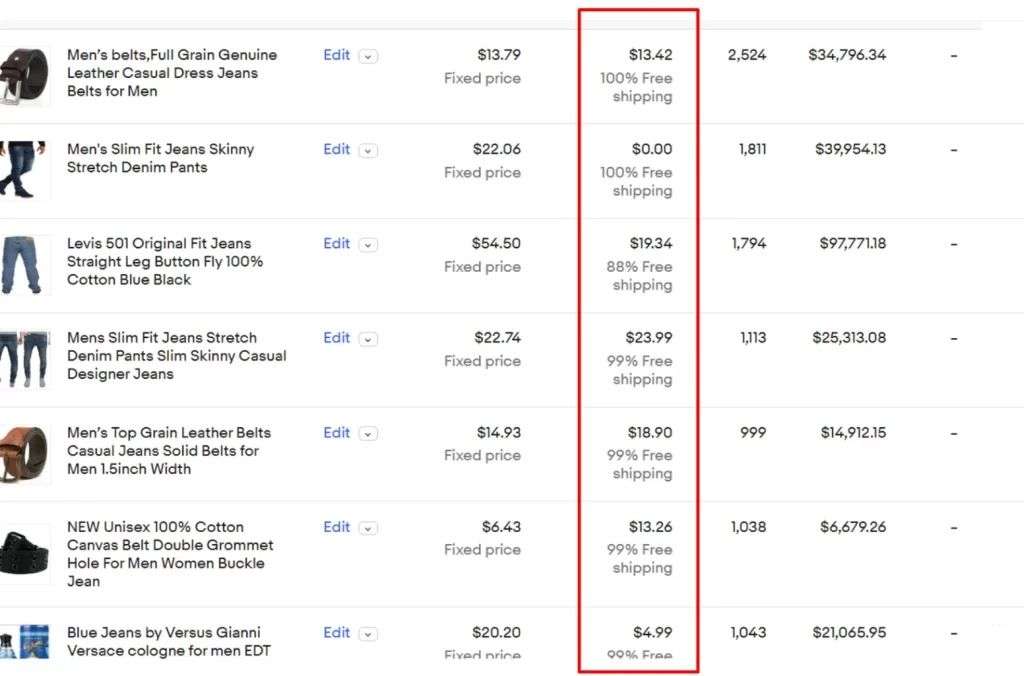Click Edit on Mens Slim Fit Jeans Stretch
Image resolution: width=1024 pixels, height=676 pixels.
pyautogui.click(x=336, y=338)
